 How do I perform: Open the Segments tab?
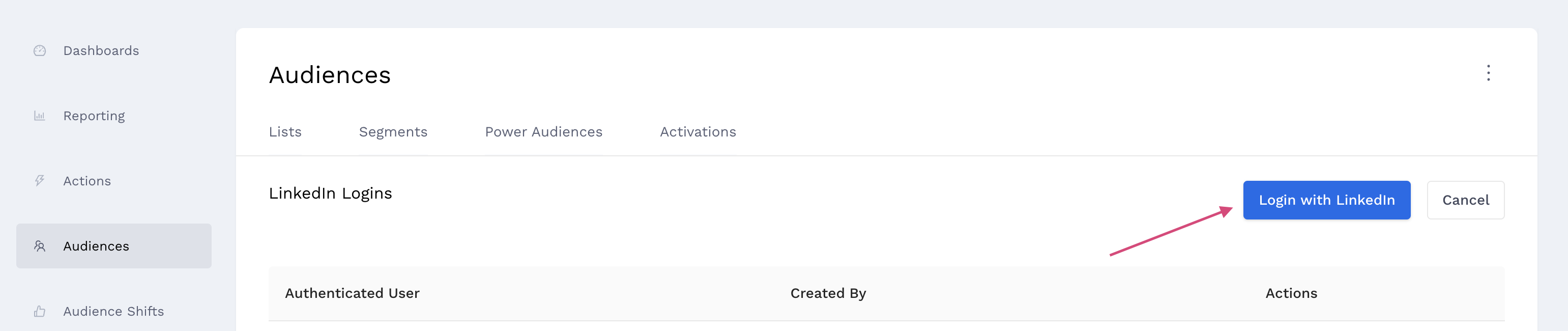[393, 132]
